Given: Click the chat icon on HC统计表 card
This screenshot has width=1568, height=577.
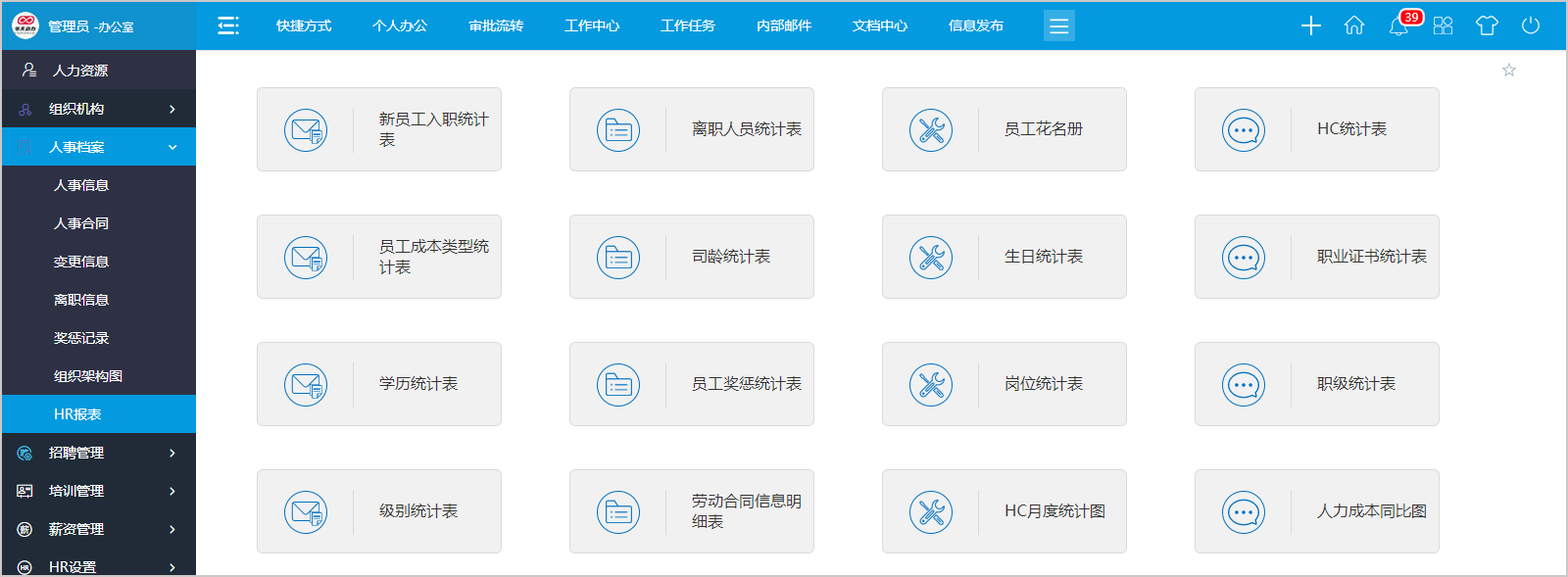Looking at the screenshot, I should coord(1244,129).
